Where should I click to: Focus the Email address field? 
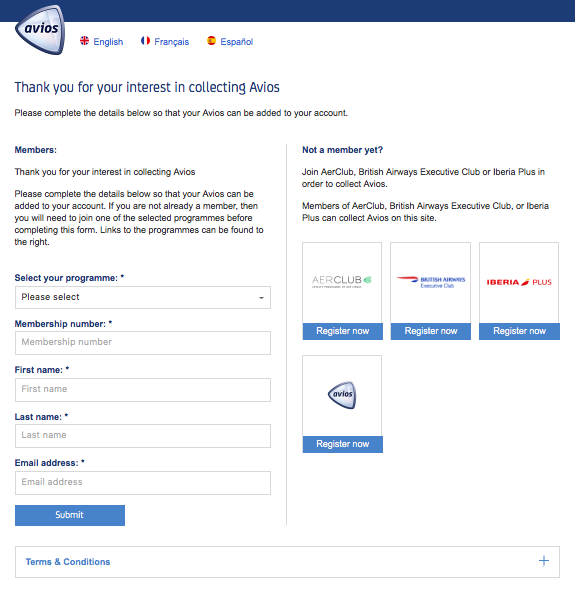(x=143, y=483)
